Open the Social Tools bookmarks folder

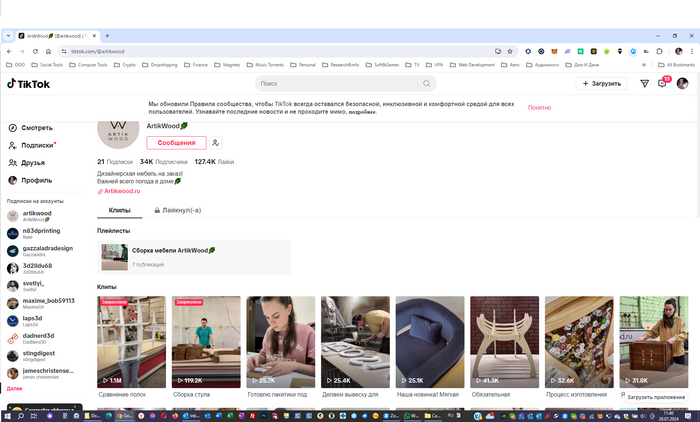point(47,65)
